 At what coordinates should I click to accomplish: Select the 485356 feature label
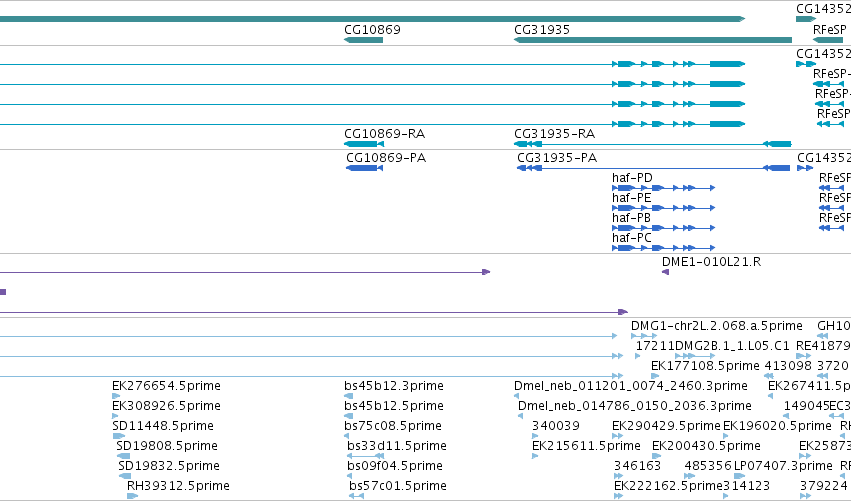click(708, 466)
